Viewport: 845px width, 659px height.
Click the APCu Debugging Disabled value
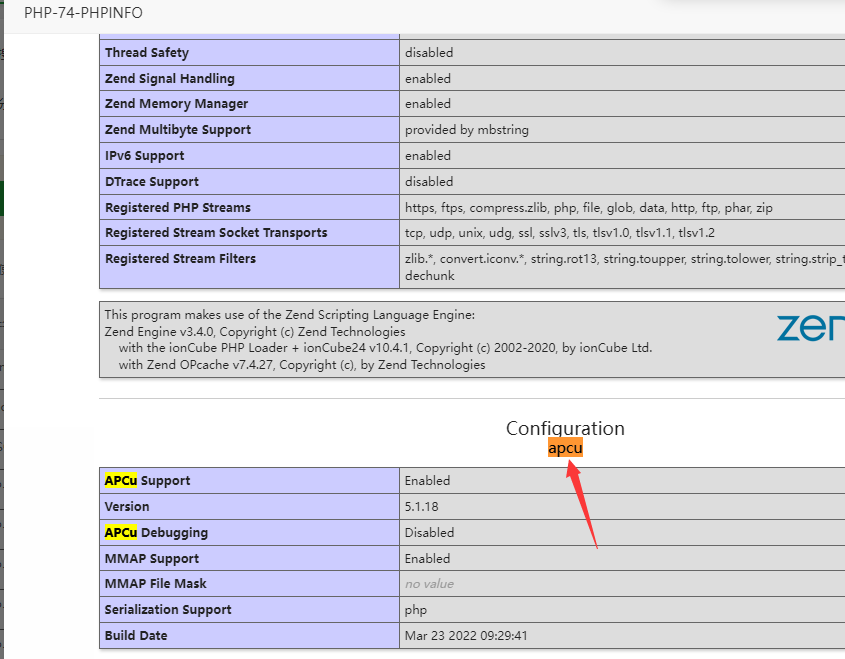tap(430, 532)
